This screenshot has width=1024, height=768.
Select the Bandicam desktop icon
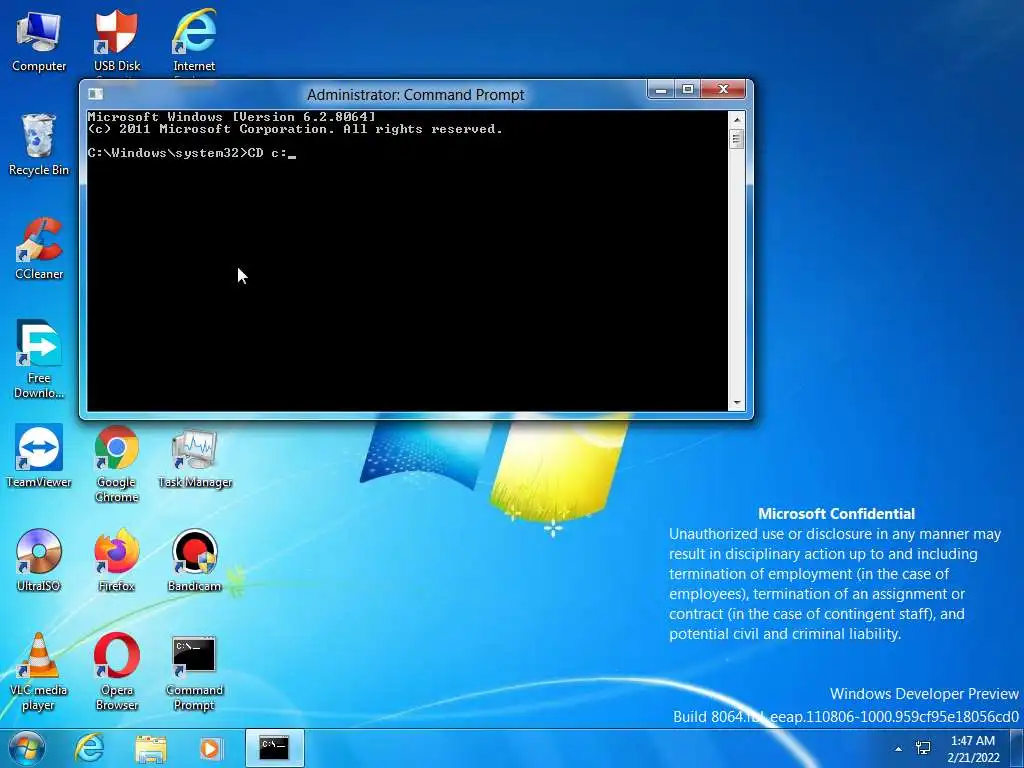click(x=195, y=560)
